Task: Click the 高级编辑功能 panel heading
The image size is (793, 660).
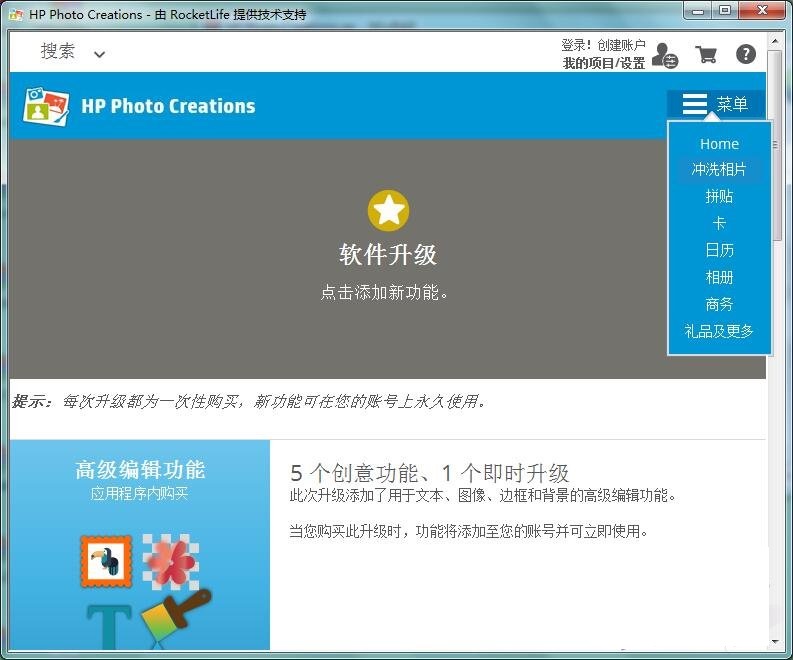Action: [x=140, y=470]
